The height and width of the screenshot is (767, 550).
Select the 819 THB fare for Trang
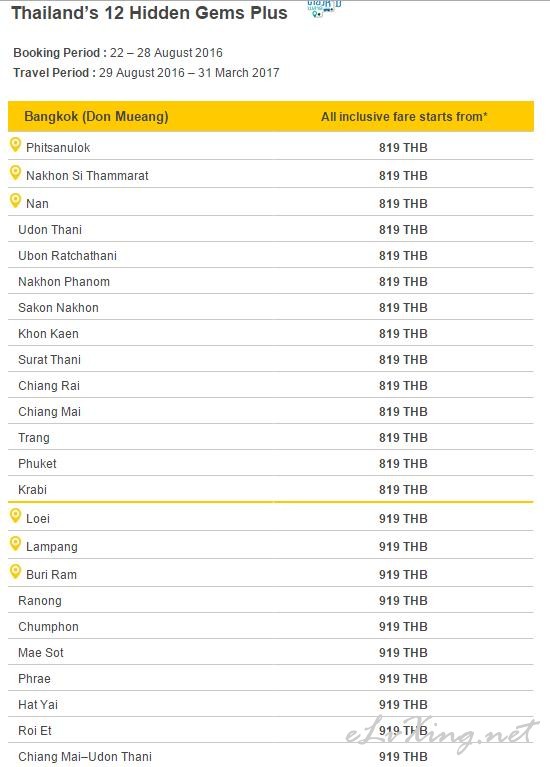pyautogui.click(x=403, y=437)
